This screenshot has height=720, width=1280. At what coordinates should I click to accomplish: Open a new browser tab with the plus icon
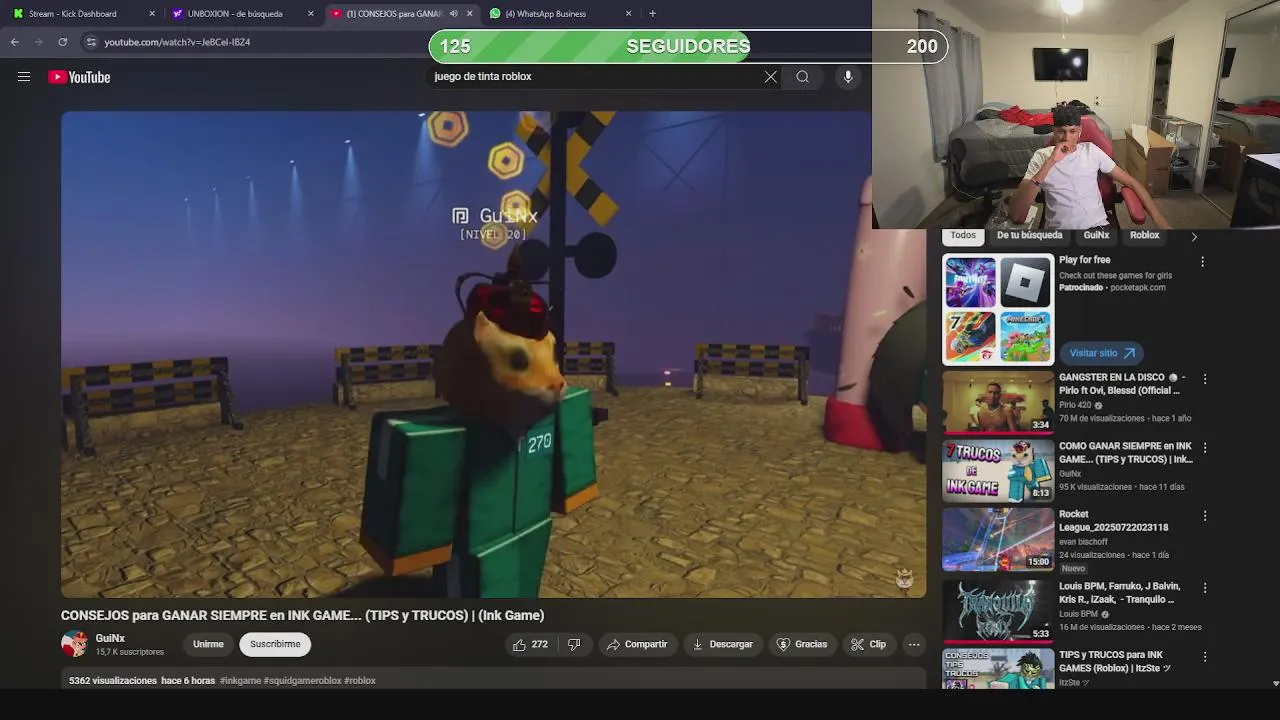click(652, 14)
